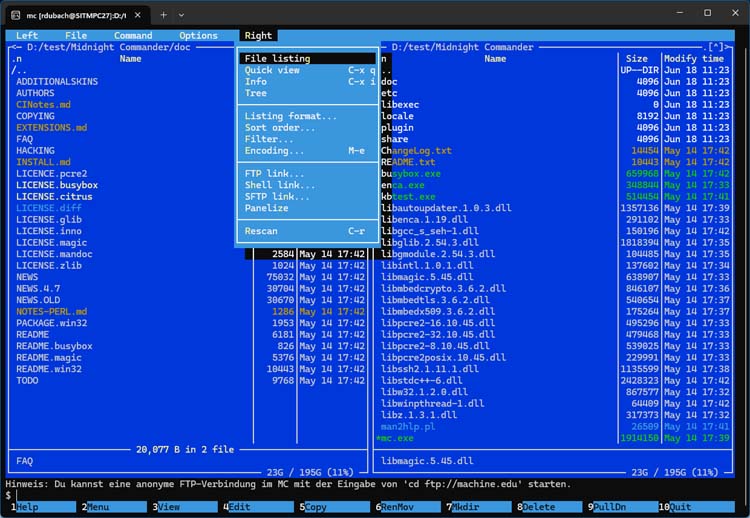Screen dimensions: 750x518
Task: Select libz.1.3.1.dll in right panel
Action: pyautogui.click(x=419, y=415)
